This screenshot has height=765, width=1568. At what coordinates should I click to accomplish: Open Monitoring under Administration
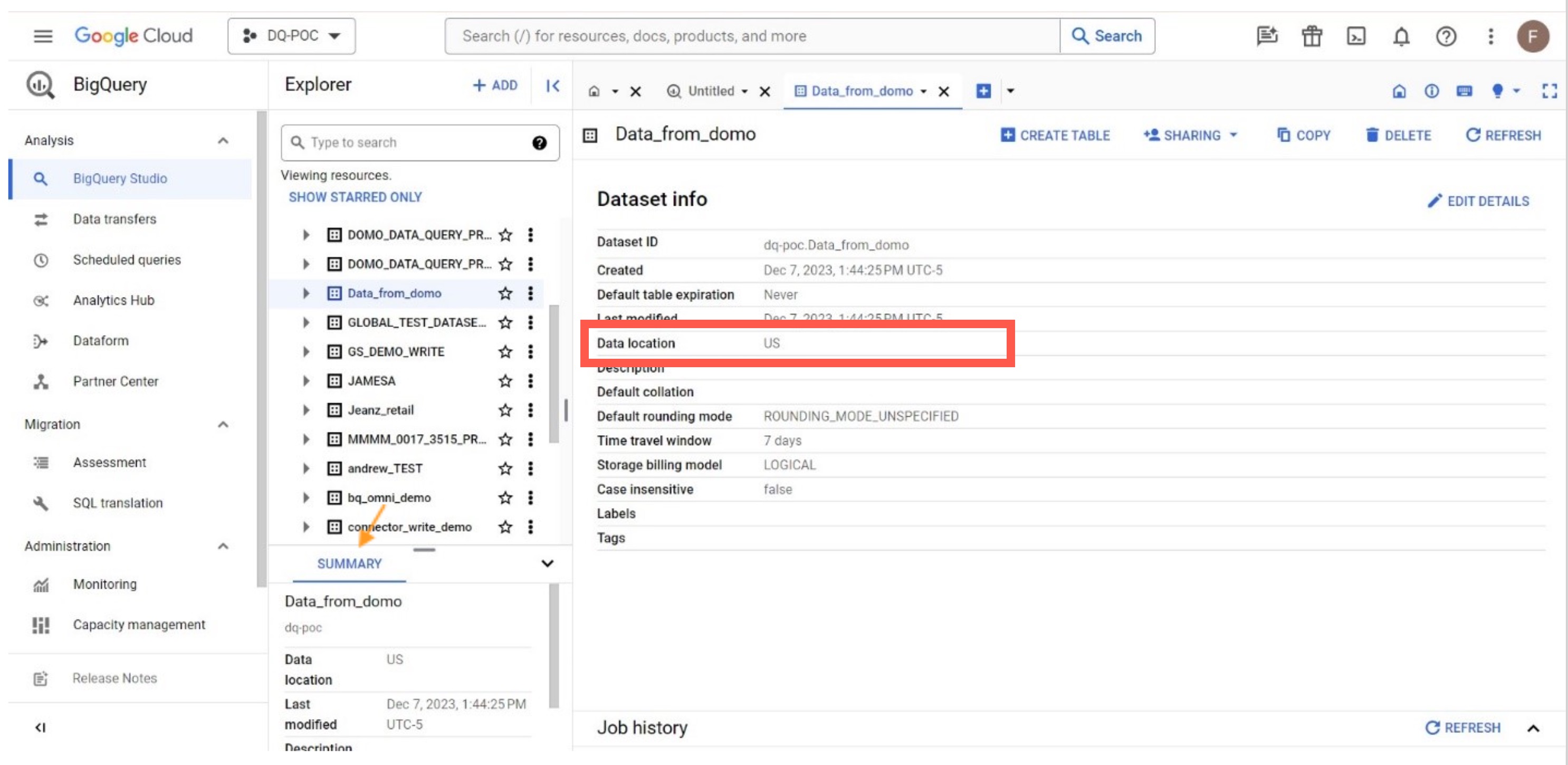tap(104, 584)
